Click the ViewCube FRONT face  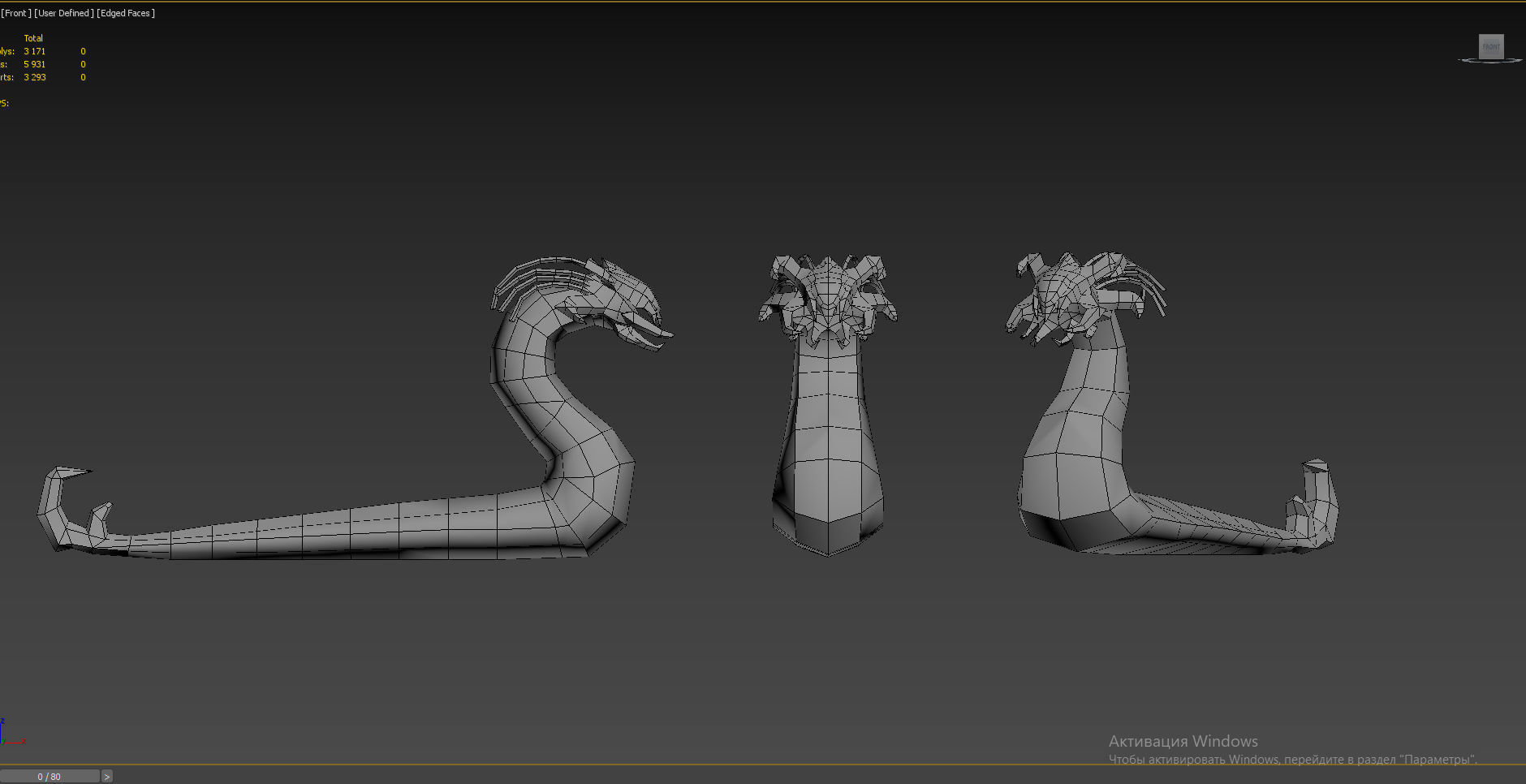pos(1491,45)
